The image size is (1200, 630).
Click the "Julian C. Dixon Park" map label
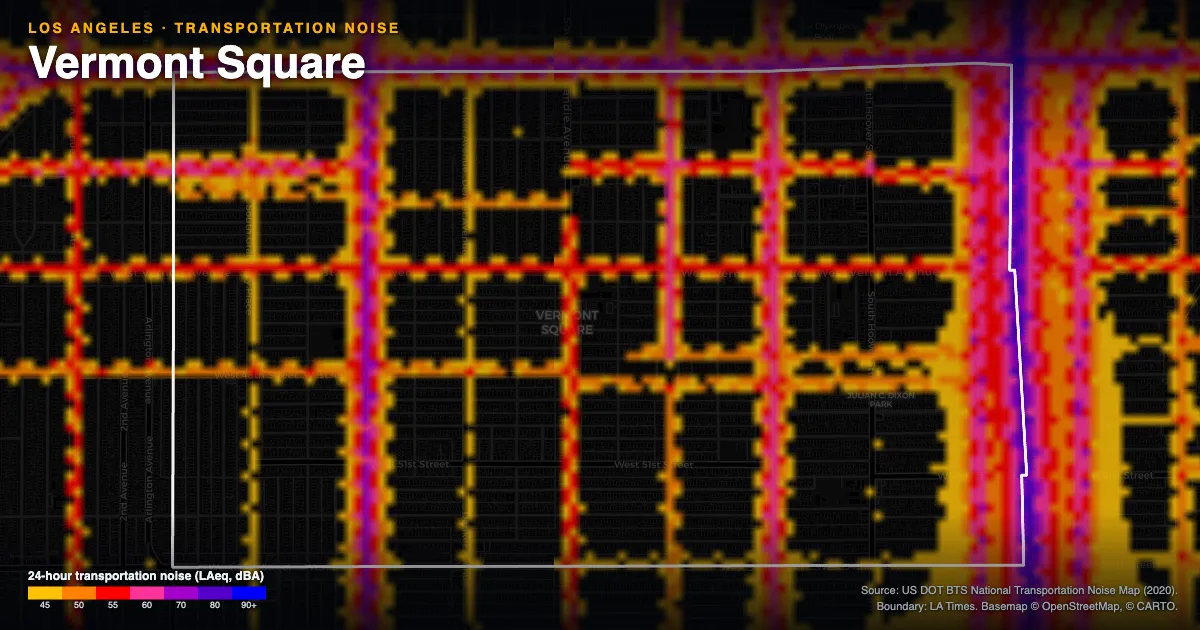coord(881,400)
